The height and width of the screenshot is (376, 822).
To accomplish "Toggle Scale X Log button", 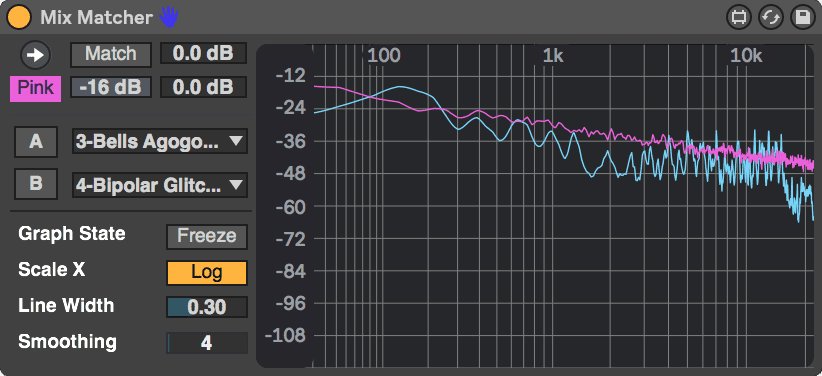I will click(207, 273).
